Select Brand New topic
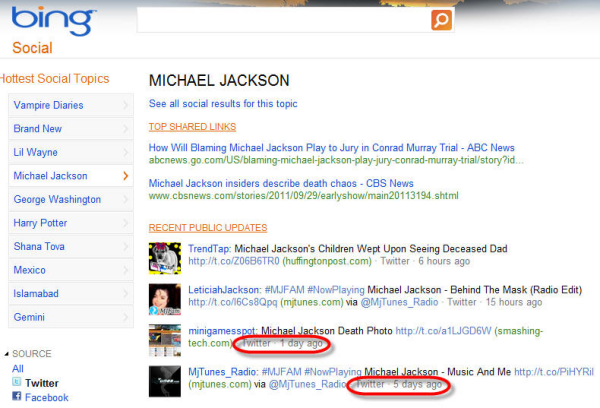 pos(71,129)
